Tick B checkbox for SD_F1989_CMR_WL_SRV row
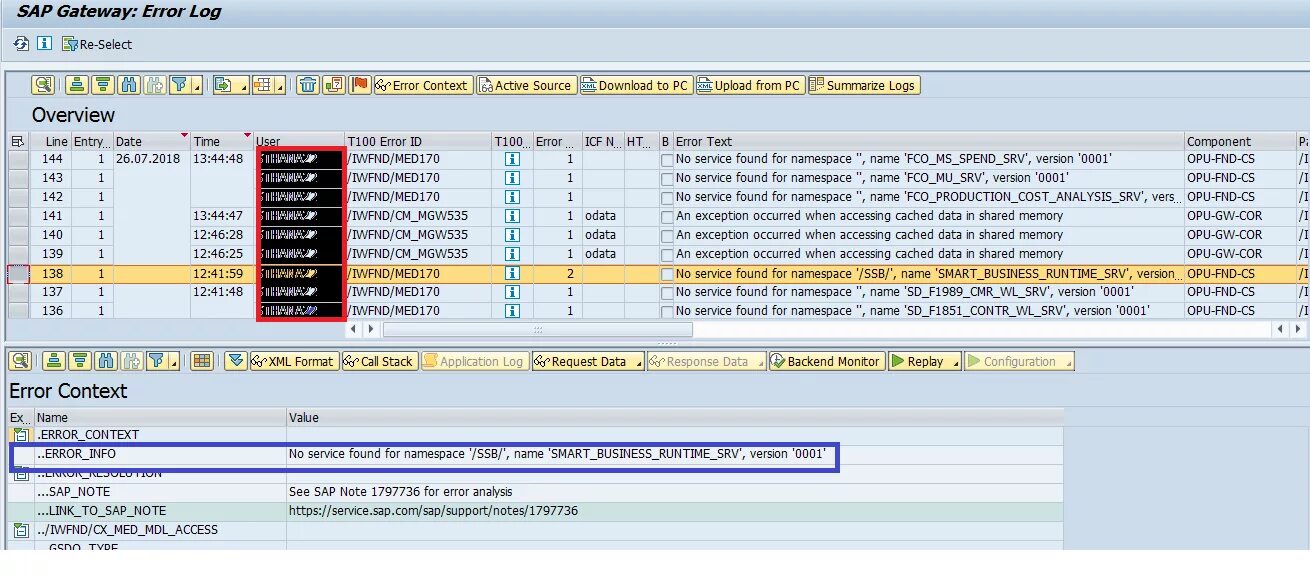Screen dimensions: 1310x578 (667, 292)
